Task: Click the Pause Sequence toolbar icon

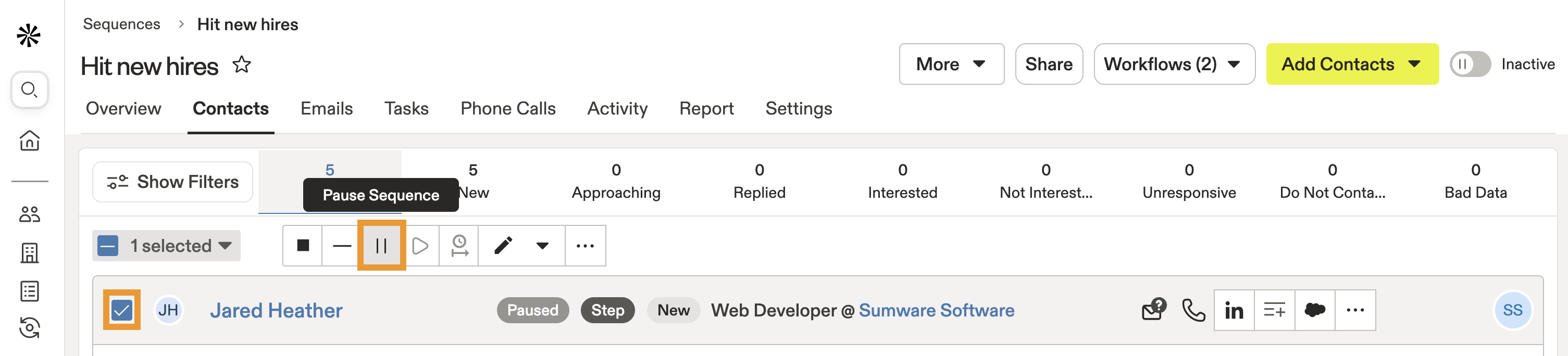Action: (x=381, y=246)
